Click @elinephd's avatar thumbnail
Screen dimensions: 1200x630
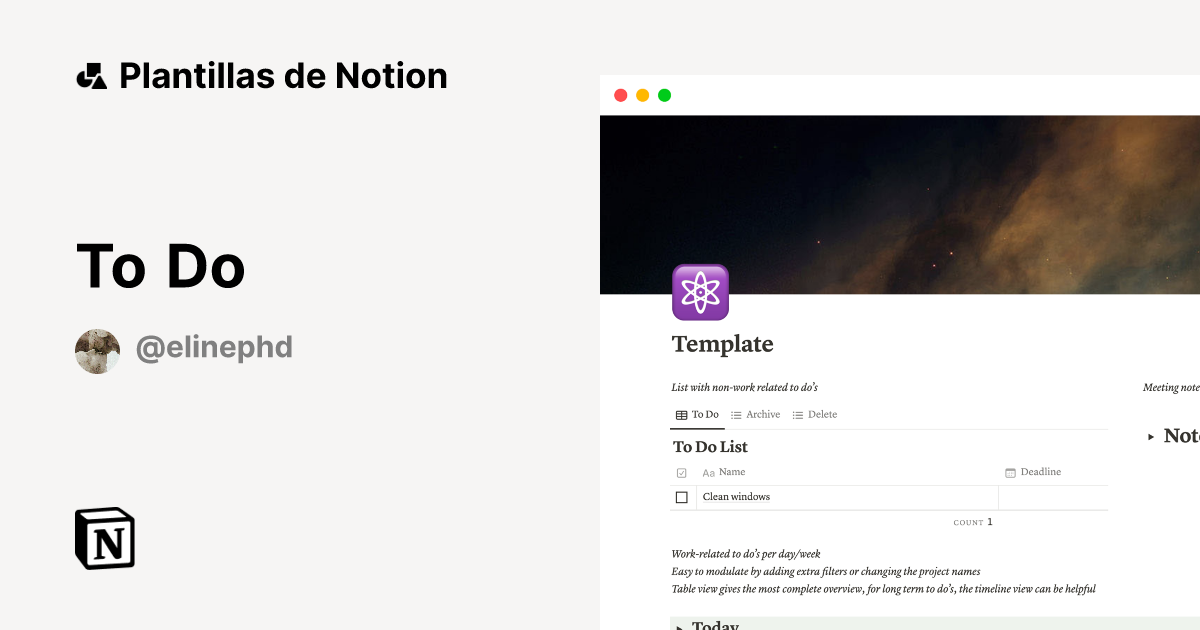coord(97,350)
